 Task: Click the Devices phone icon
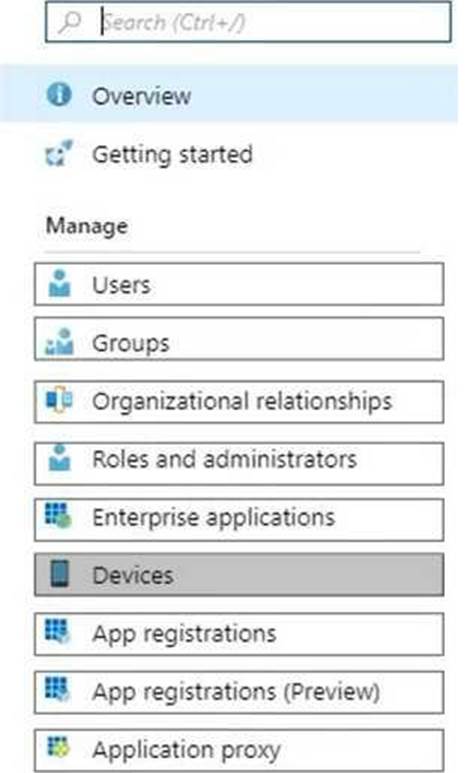click(x=60, y=574)
